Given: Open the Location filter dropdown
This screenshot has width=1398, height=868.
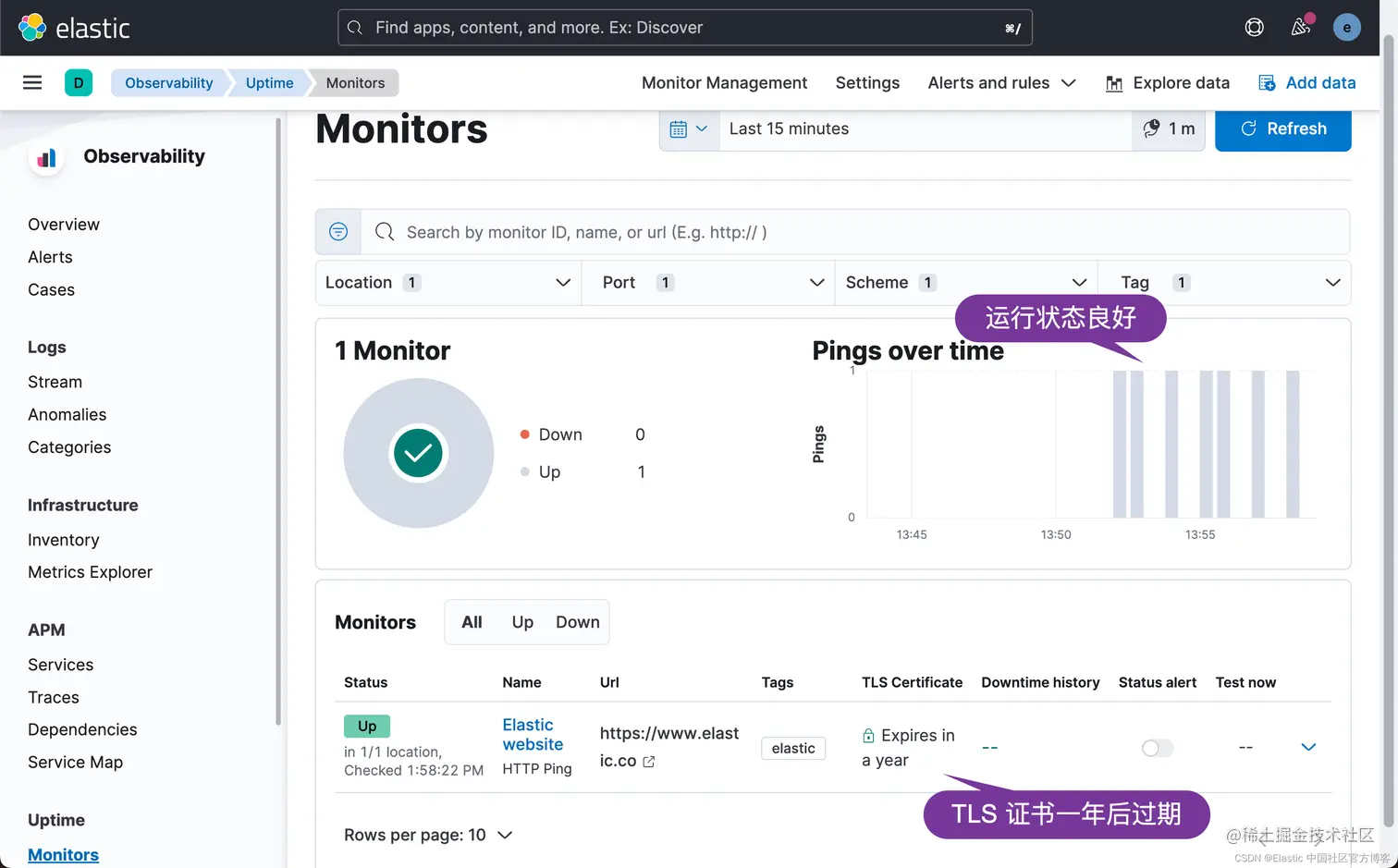Looking at the screenshot, I should coord(448,283).
